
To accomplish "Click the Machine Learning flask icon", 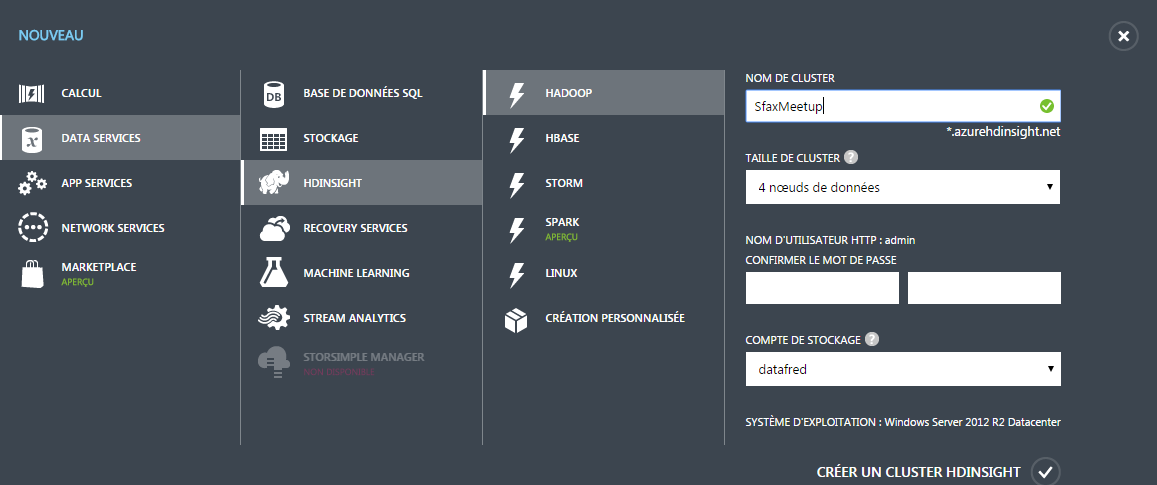I will 273,272.
